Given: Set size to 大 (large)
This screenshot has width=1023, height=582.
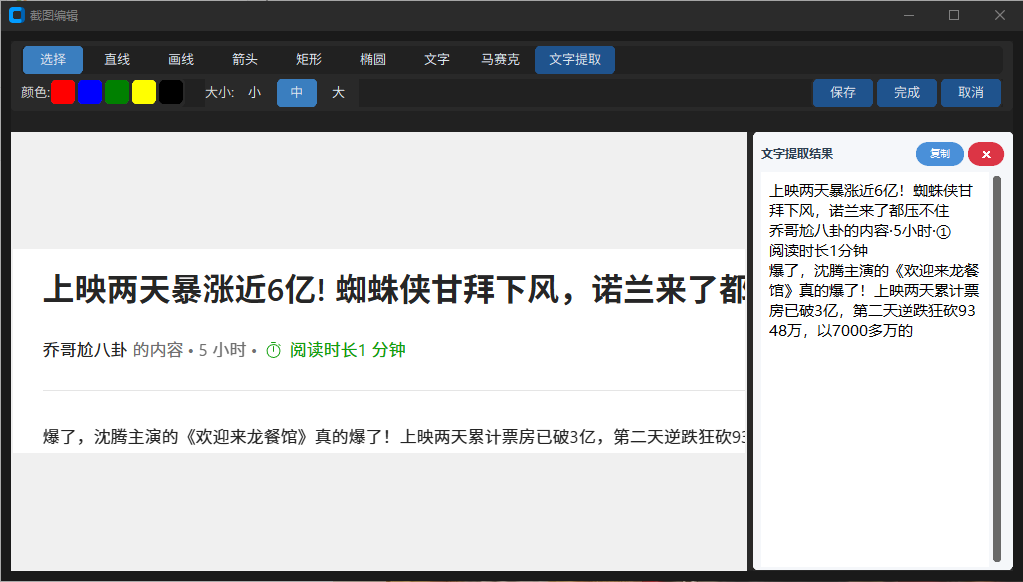Looking at the screenshot, I should pos(338,93).
